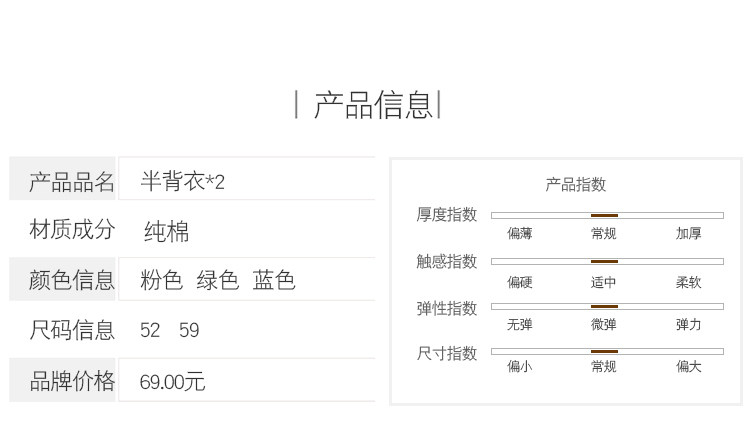The width and height of the screenshot is (750, 427).
Task: Click the 弹性指数 slider marker
Action: (604, 307)
